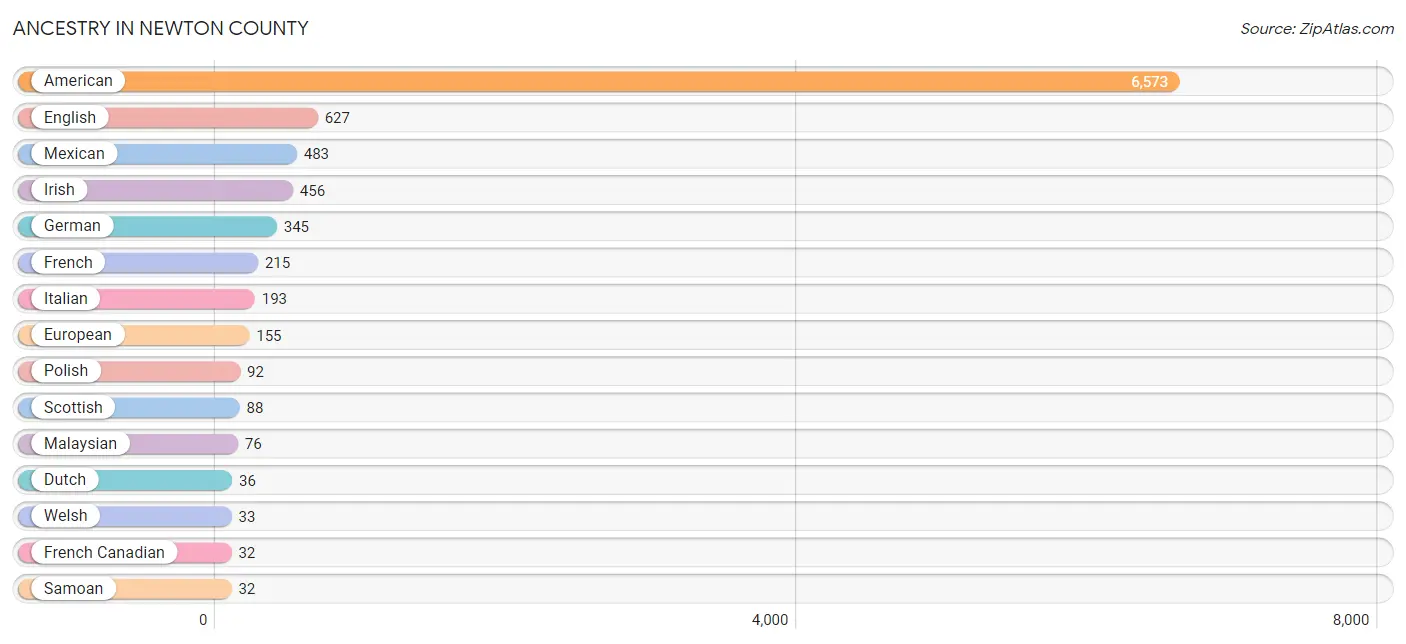Click the 215 value beside French
The width and height of the screenshot is (1406, 644).
pyautogui.click(x=277, y=263)
